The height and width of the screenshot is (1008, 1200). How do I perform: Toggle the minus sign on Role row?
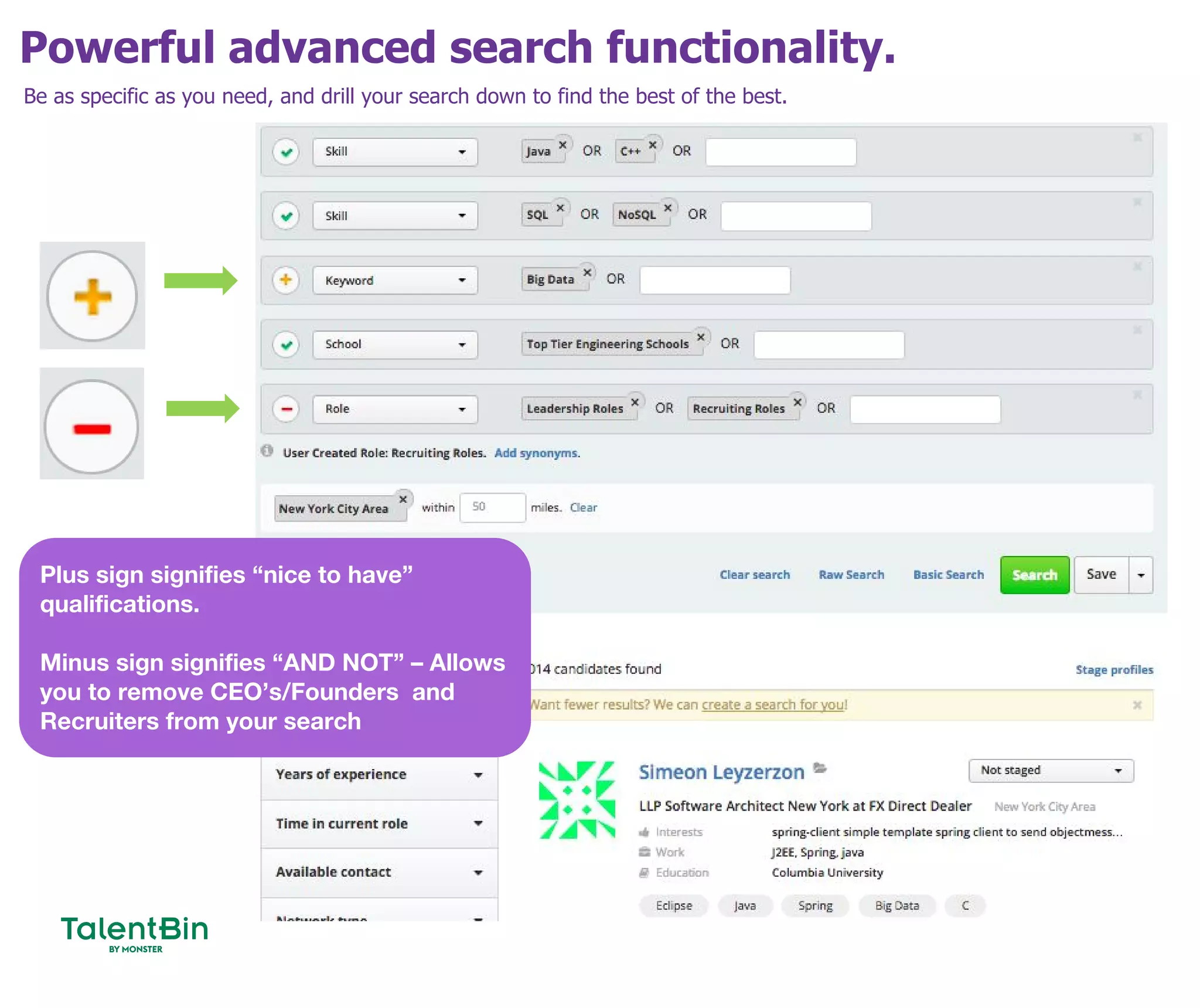tap(286, 409)
